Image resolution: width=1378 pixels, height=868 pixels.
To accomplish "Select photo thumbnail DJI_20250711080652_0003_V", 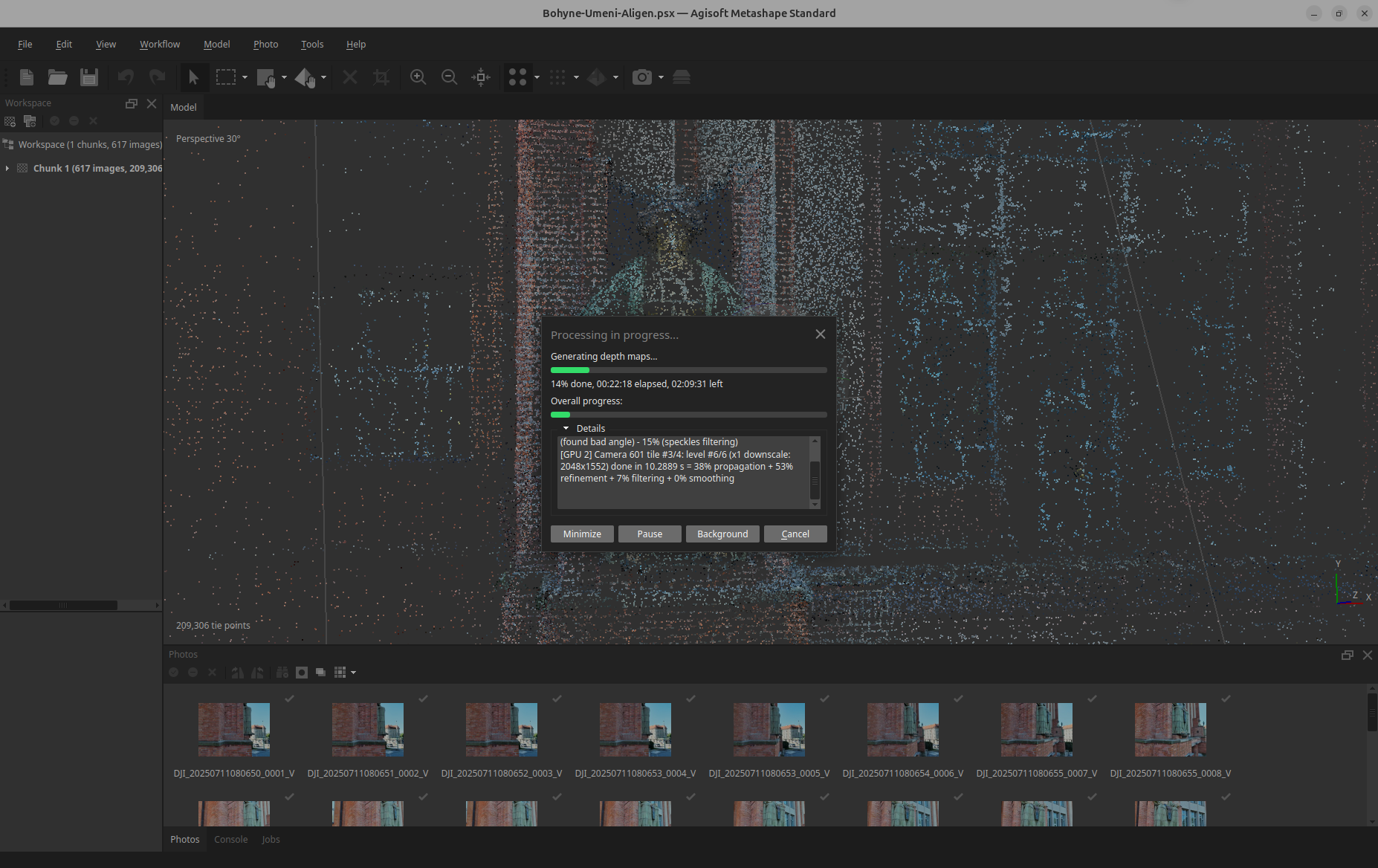I will pos(501,730).
